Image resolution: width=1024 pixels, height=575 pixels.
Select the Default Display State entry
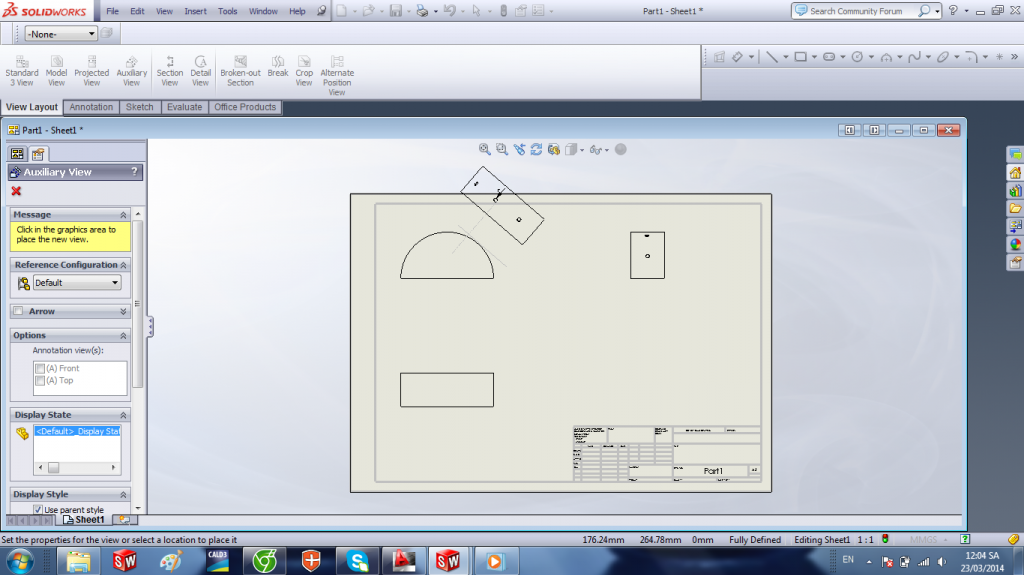pyautogui.click(x=77, y=431)
